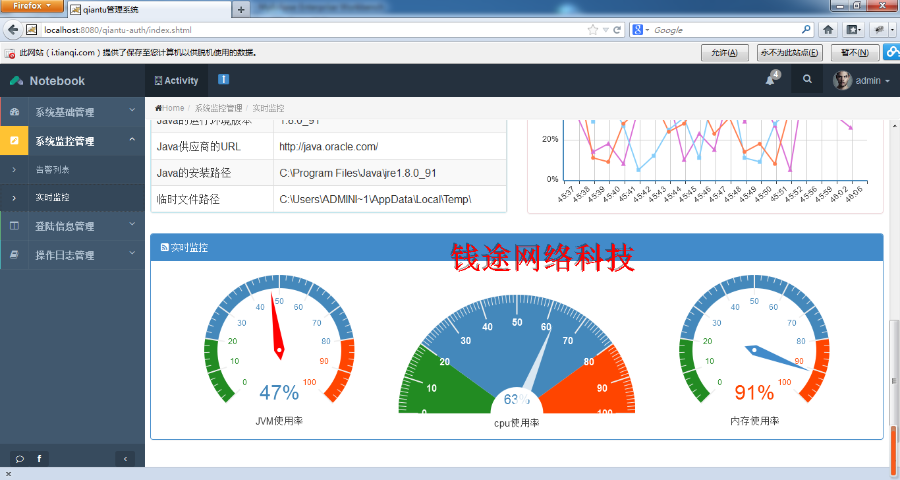Reload the page with the refresh icon

[617, 30]
